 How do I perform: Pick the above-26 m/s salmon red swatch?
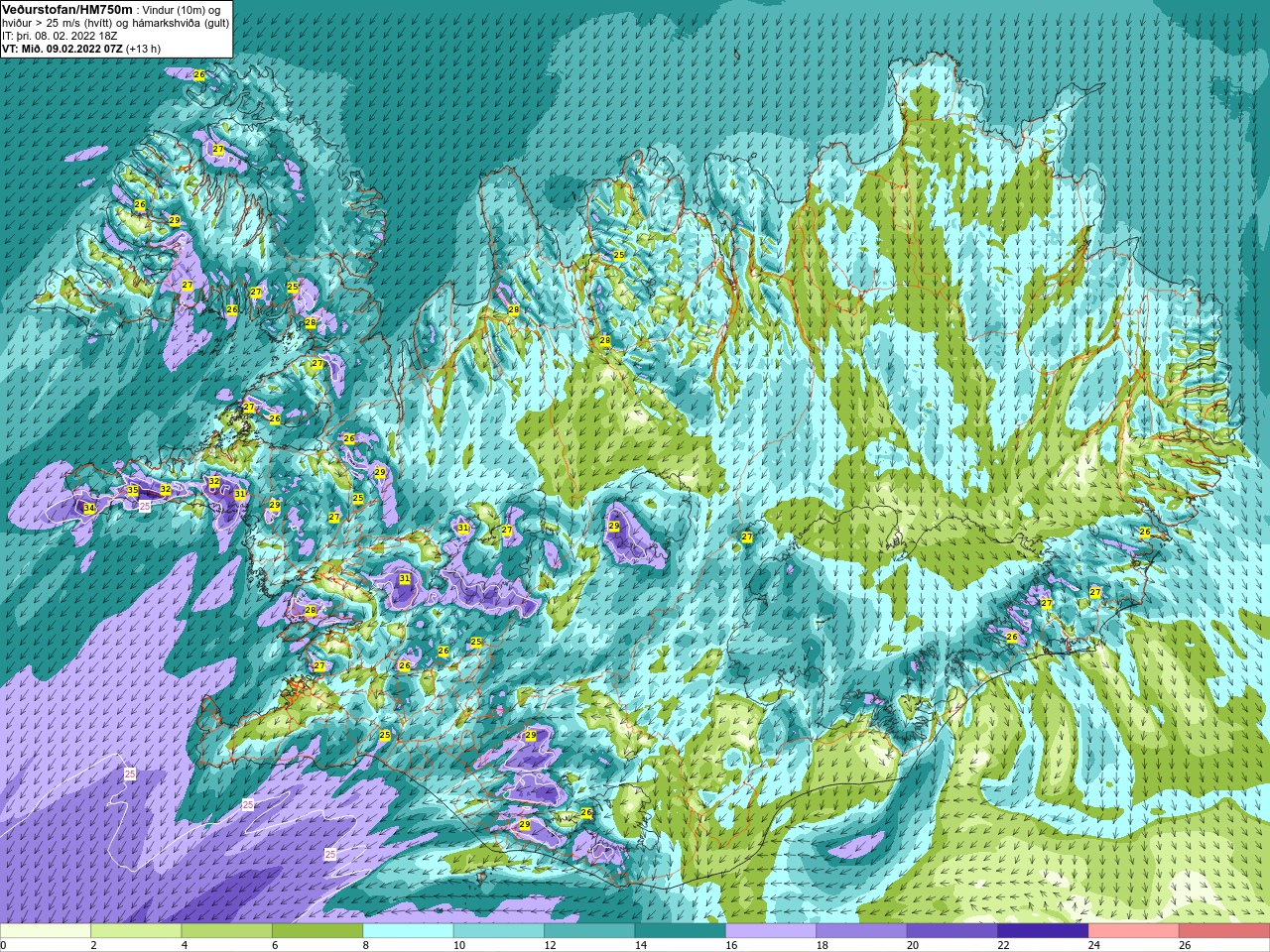pyautogui.click(x=1224, y=931)
